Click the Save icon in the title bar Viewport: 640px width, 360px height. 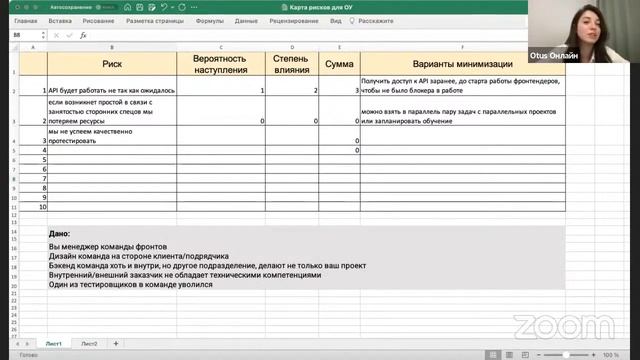pyautogui.click(x=140, y=7)
